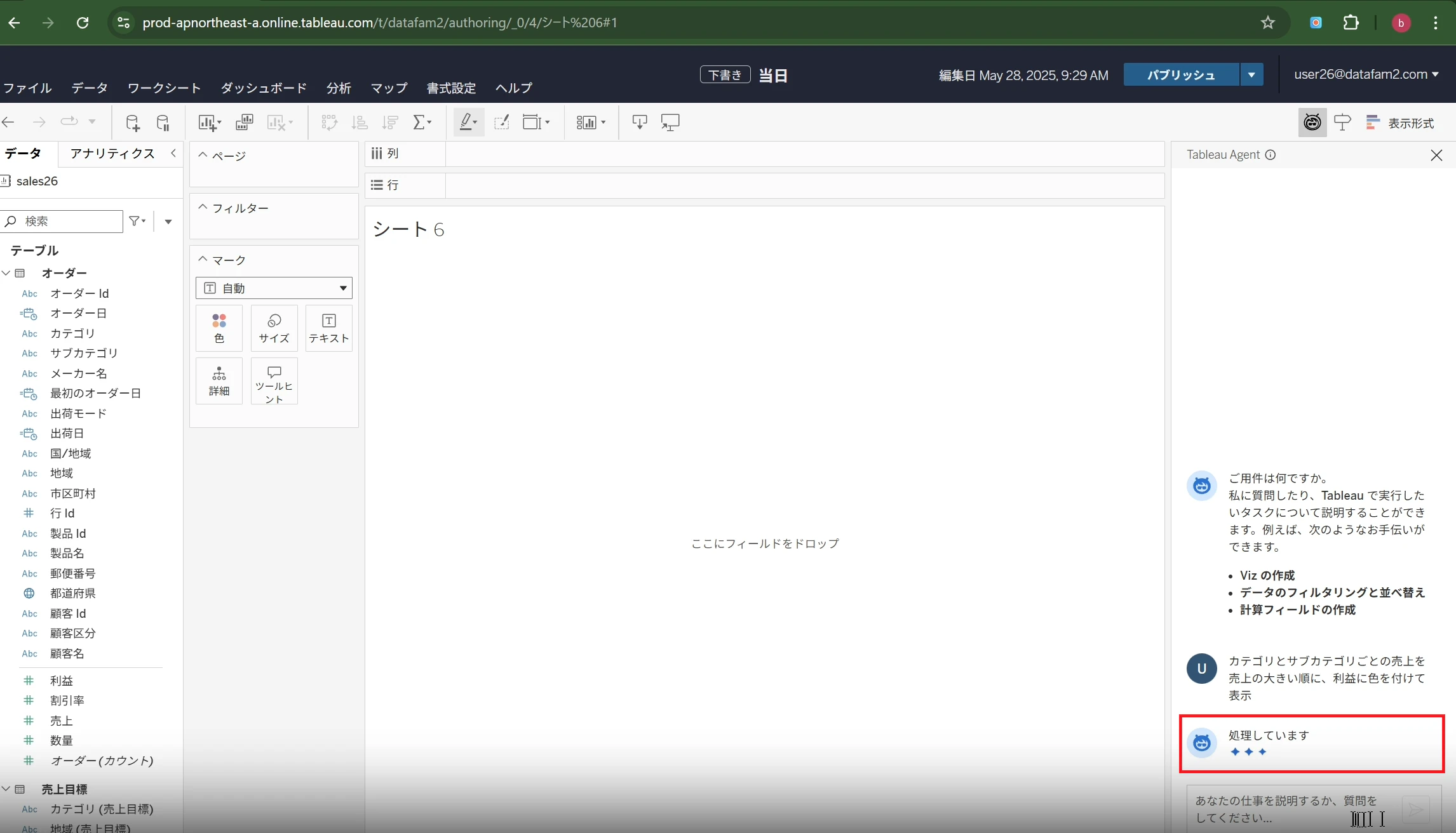Open the Data Guide icon
The image size is (1456, 833).
pyautogui.click(x=1342, y=123)
